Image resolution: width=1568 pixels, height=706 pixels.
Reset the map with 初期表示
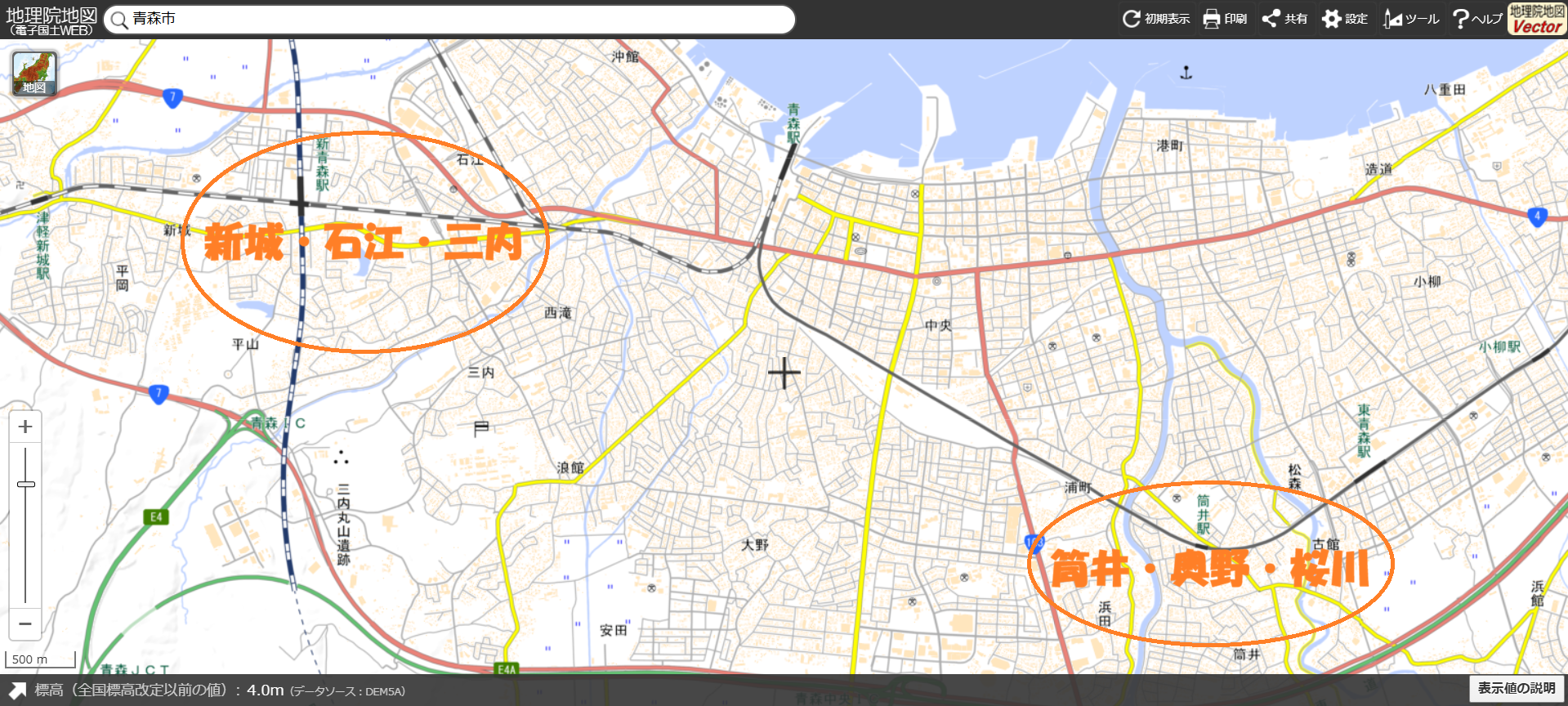[1155, 19]
